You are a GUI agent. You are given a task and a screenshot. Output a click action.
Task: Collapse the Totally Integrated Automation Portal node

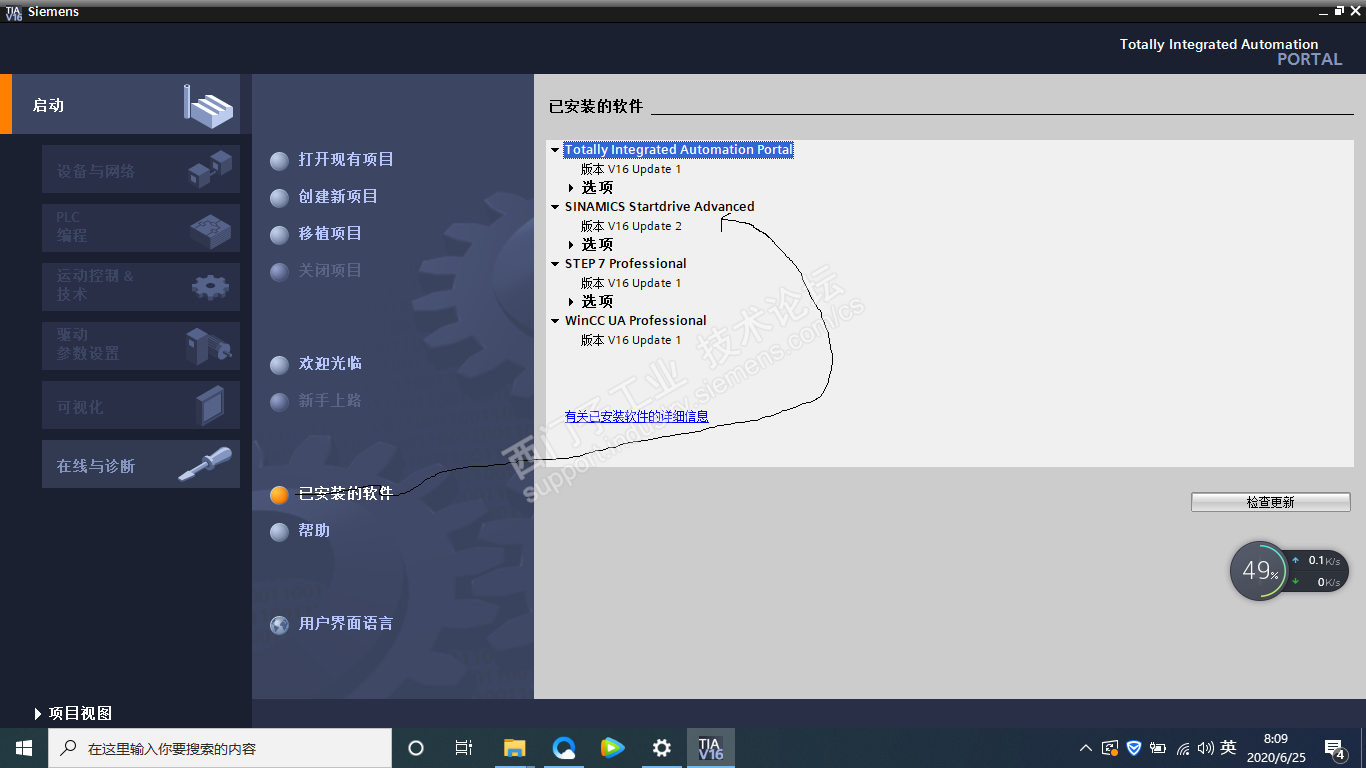tap(555, 150)
